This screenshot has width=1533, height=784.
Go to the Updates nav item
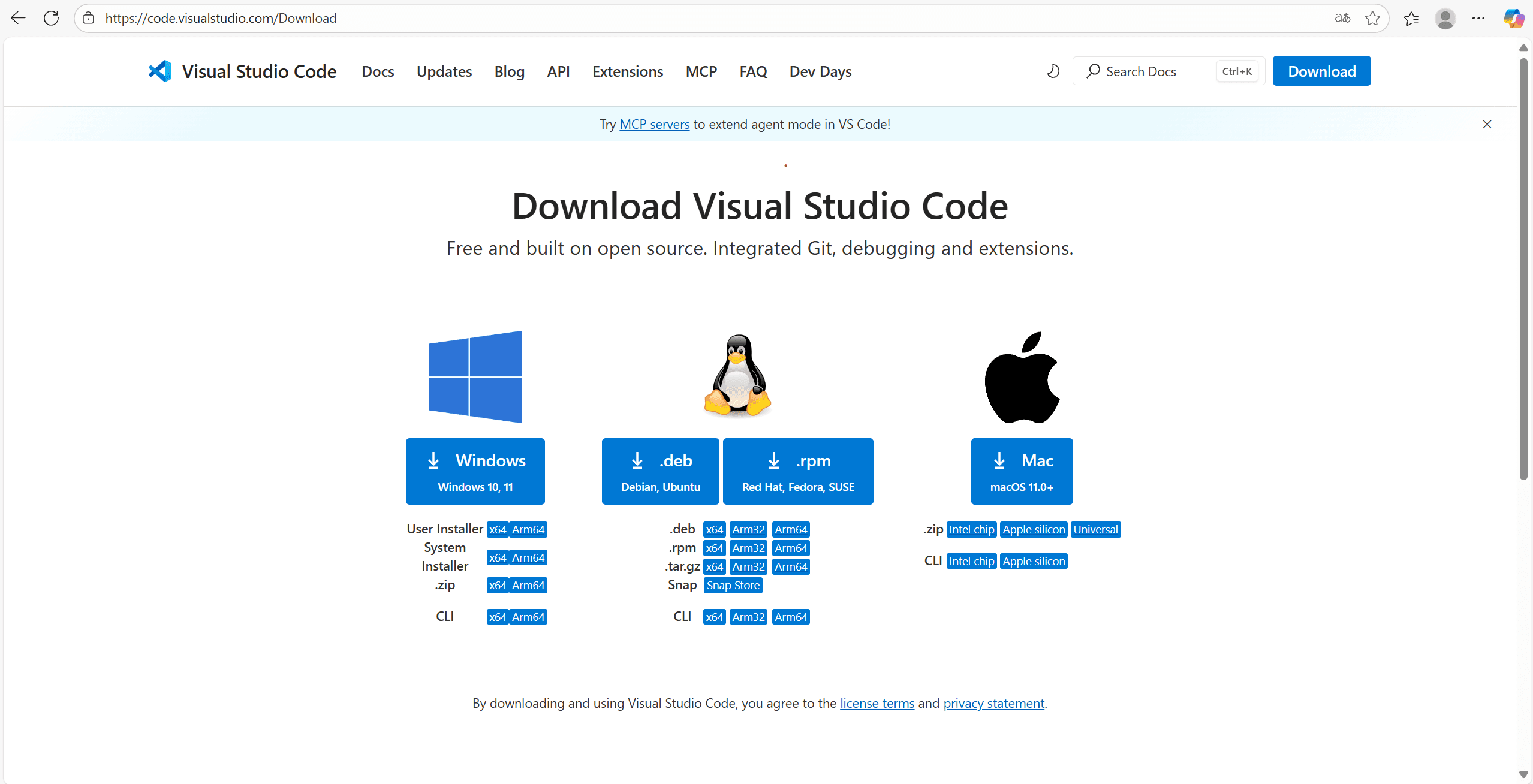coord(444,71)
